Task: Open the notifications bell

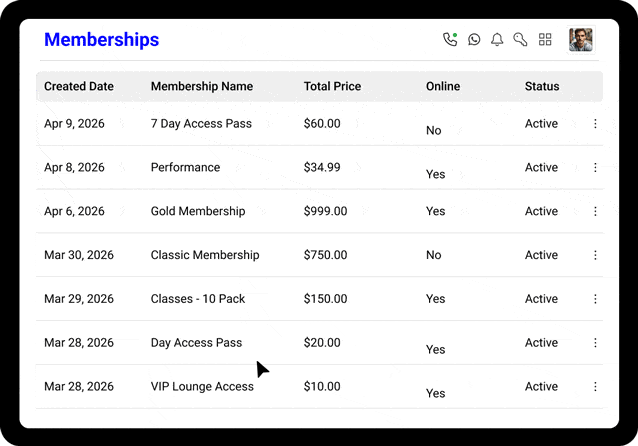Action: click(x=497, y=40)
